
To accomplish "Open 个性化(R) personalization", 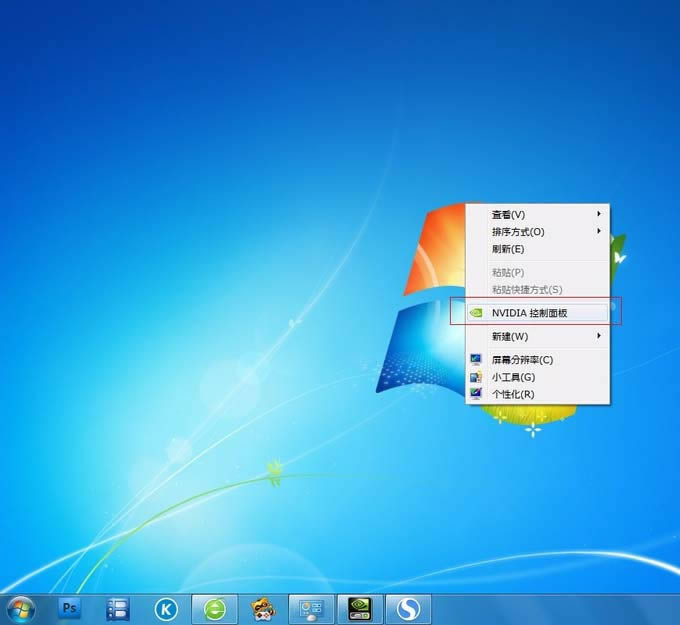I will click(537, 394).
